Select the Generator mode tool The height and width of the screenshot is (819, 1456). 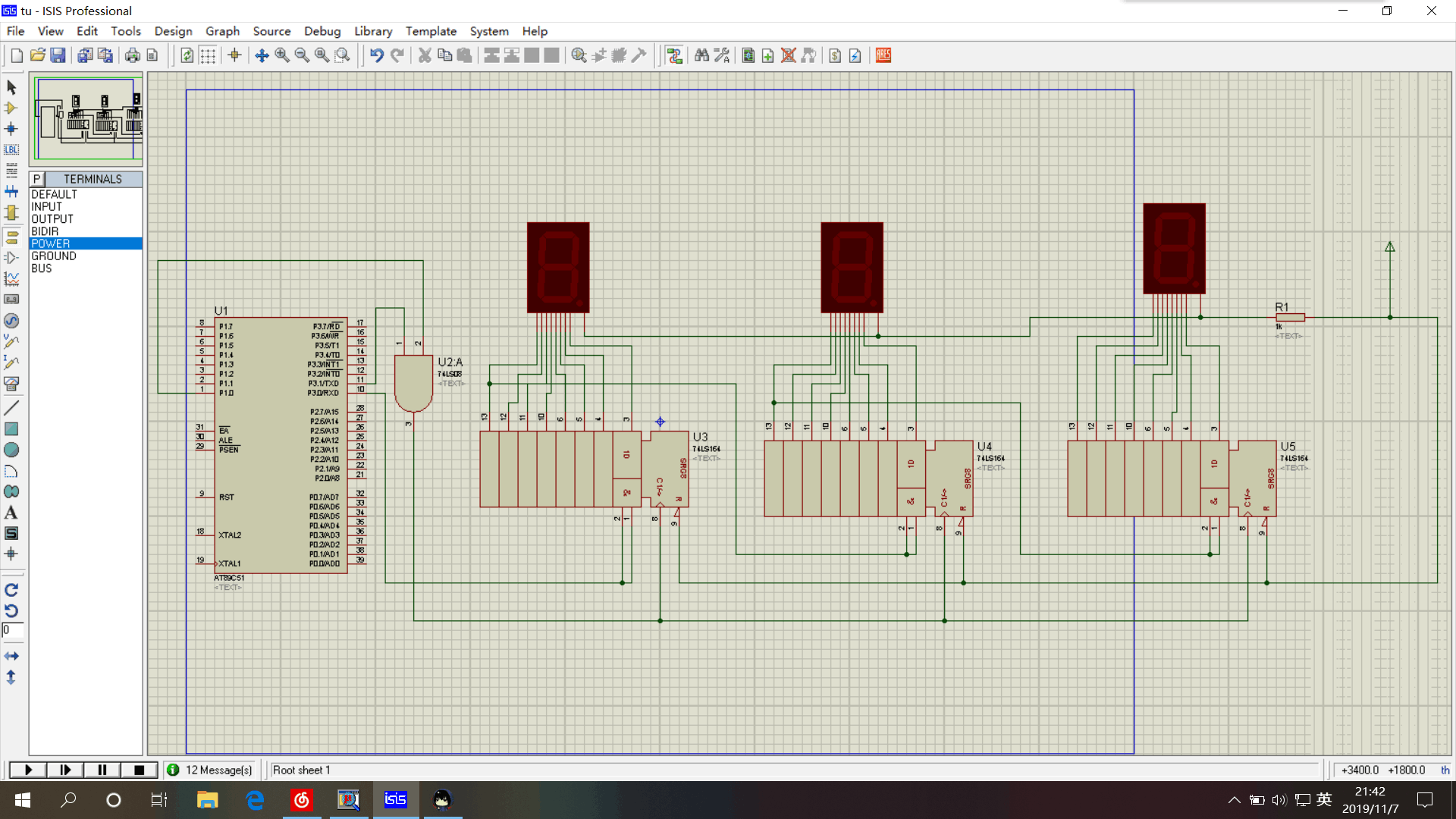(x=11, y=321)
